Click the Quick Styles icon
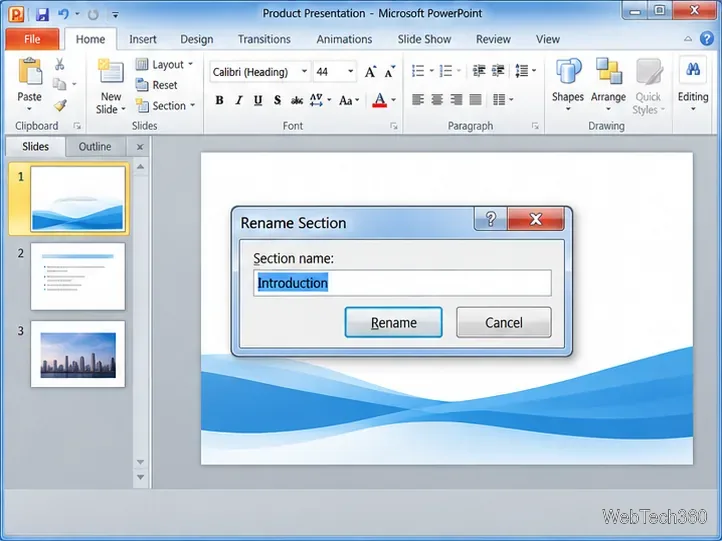This screenshot has height=541, width=722. (648, 71)
